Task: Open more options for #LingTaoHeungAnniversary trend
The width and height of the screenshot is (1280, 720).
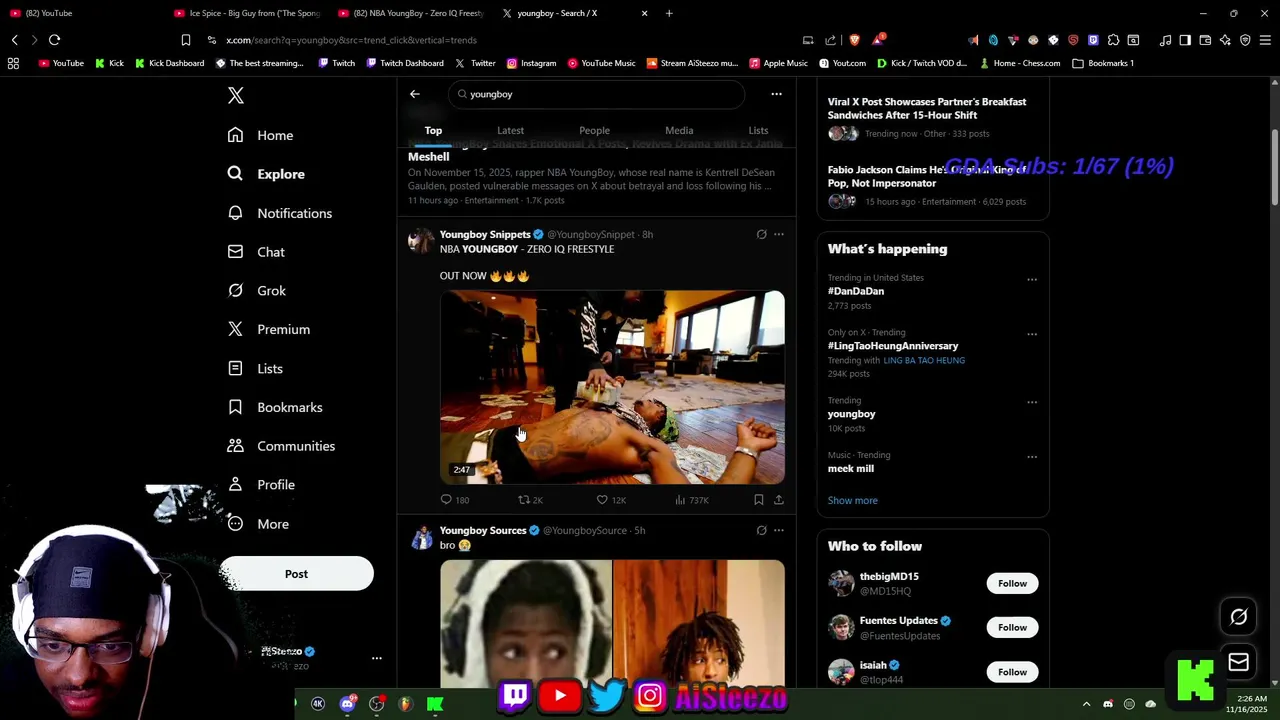Action: [x=1032, y=335]
